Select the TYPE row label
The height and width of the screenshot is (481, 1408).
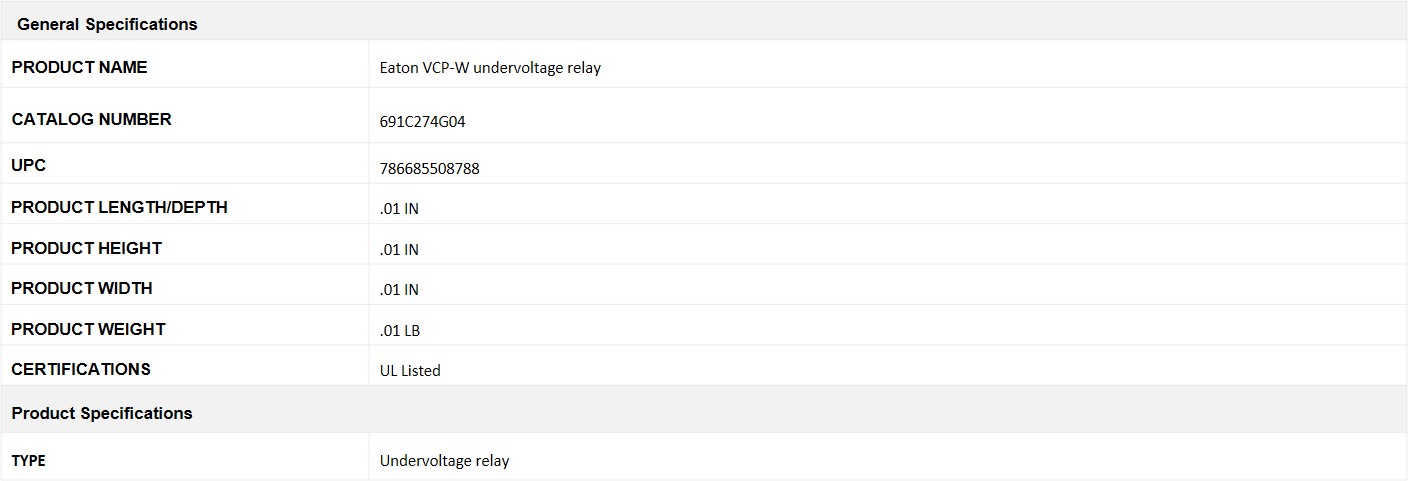(x=28, y=461)
